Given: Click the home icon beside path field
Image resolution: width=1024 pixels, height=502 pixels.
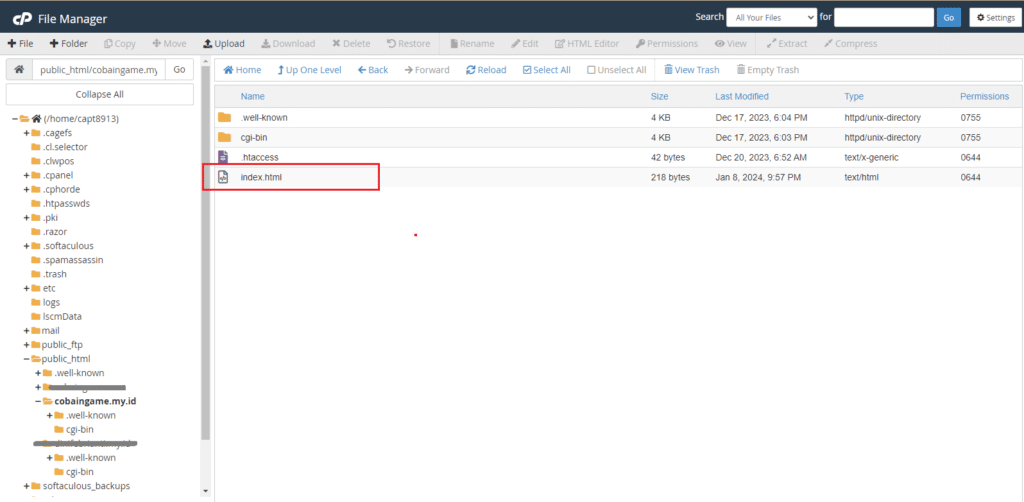Looking at the screenshot, I should point(19,69).
